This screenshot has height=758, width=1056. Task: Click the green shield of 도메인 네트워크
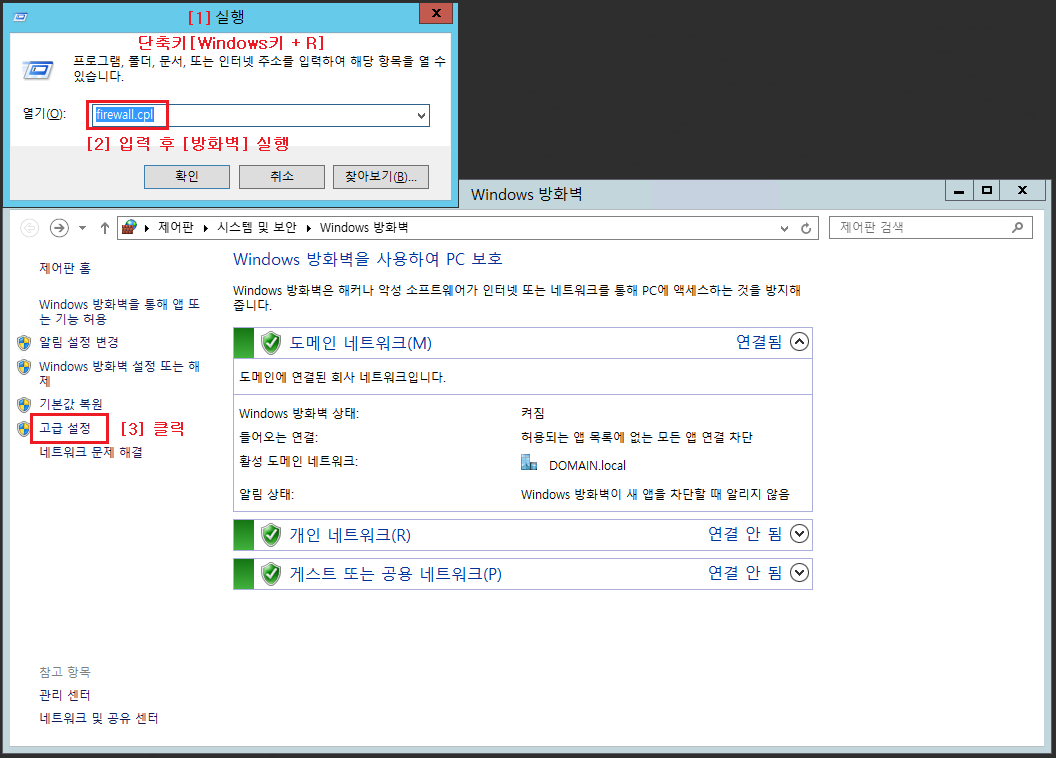point(271,343)
